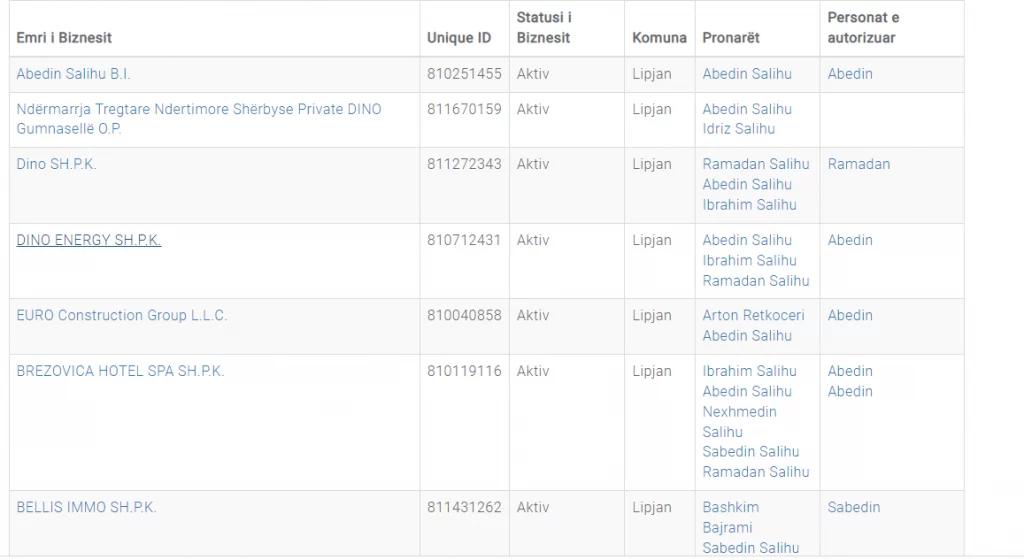Open authorized person Abedin in DINO ENERGY row

tap(850, 240)
